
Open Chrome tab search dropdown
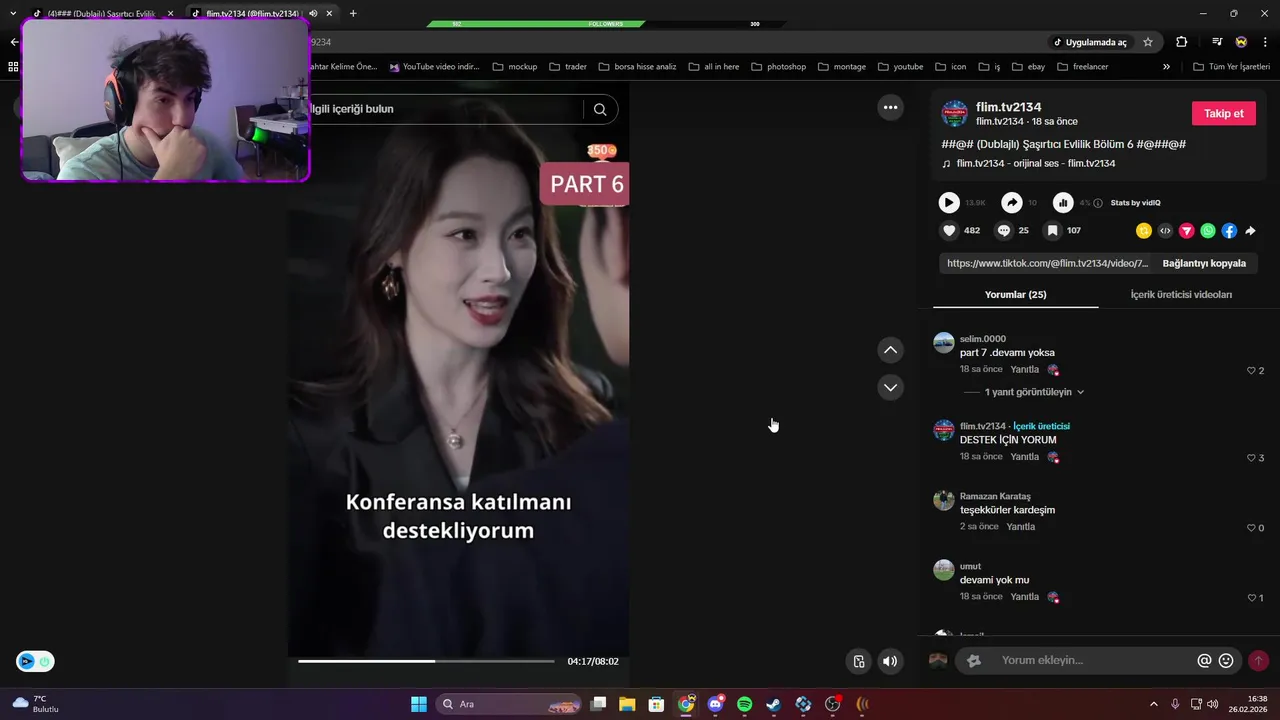click(x=13, y=13)
